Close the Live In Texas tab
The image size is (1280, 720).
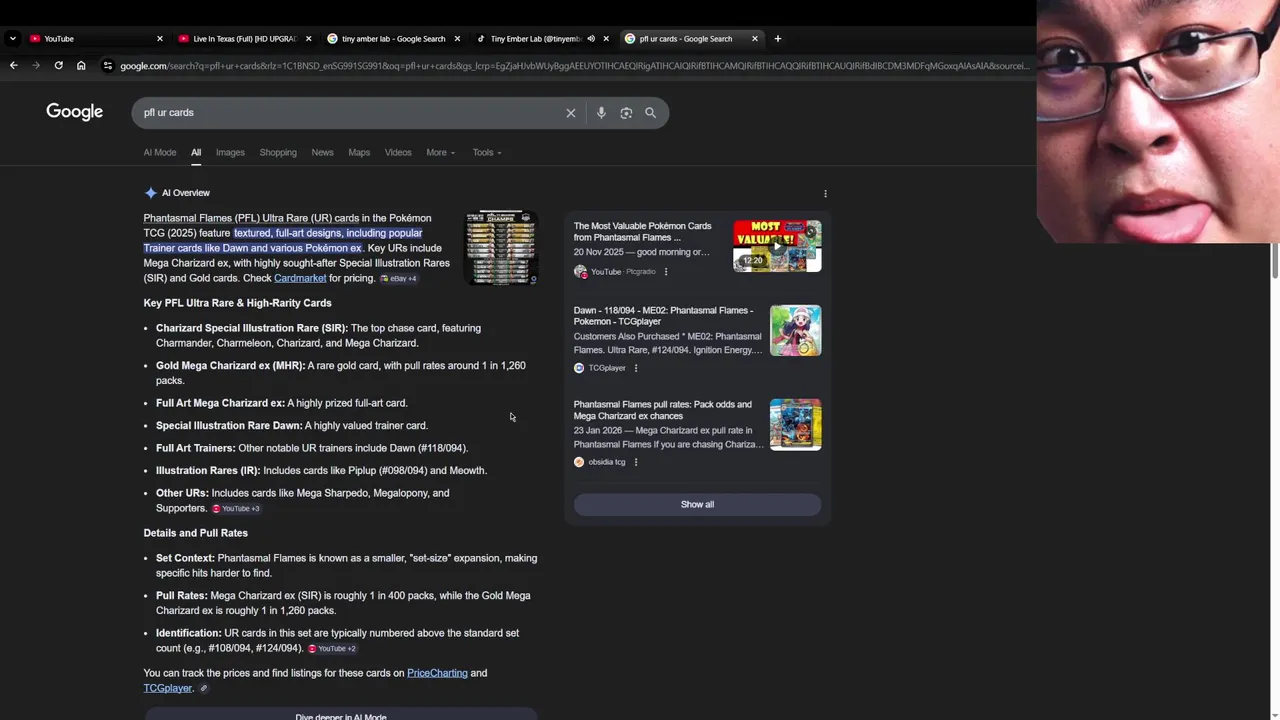[308, 39]
